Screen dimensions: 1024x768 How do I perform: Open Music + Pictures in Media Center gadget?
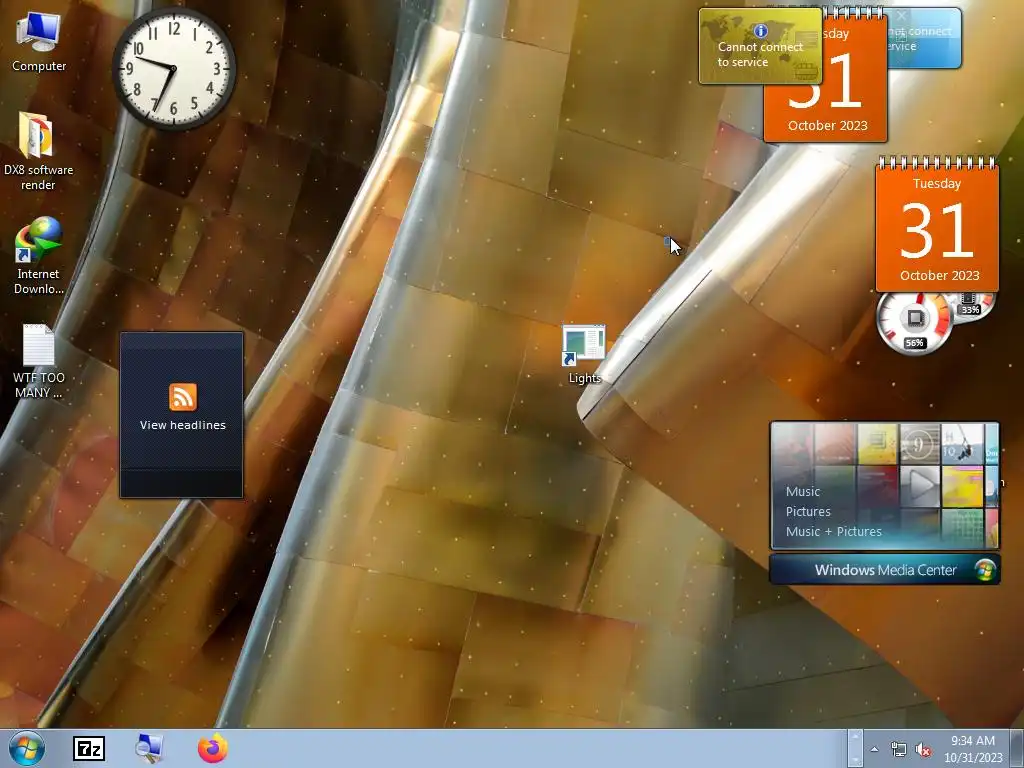(x=833, y=532)
